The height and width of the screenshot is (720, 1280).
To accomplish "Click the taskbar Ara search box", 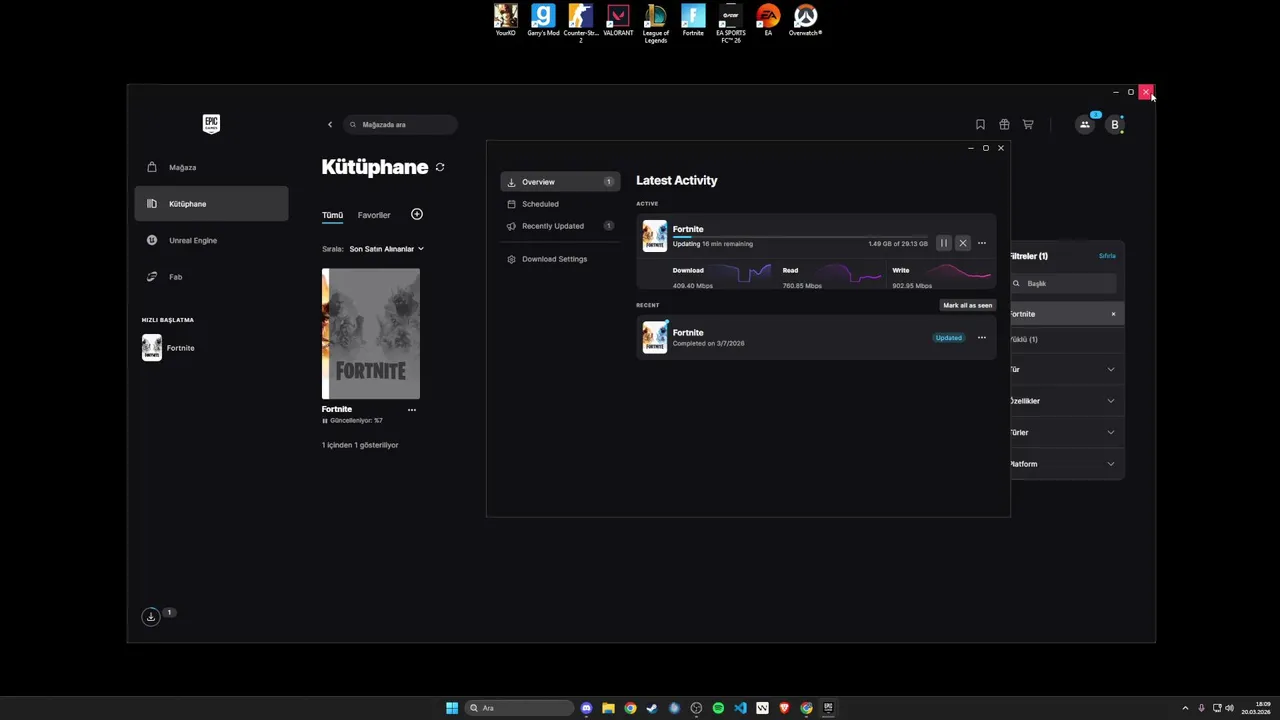I will (518, 708).
